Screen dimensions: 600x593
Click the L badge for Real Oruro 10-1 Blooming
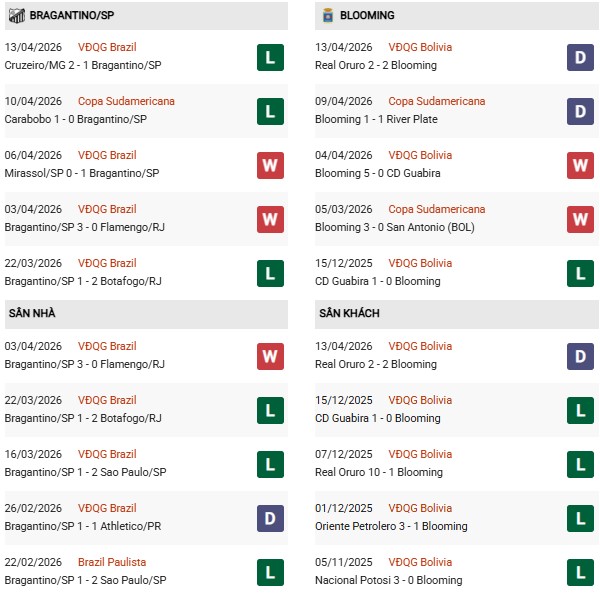tap(581, 464)
